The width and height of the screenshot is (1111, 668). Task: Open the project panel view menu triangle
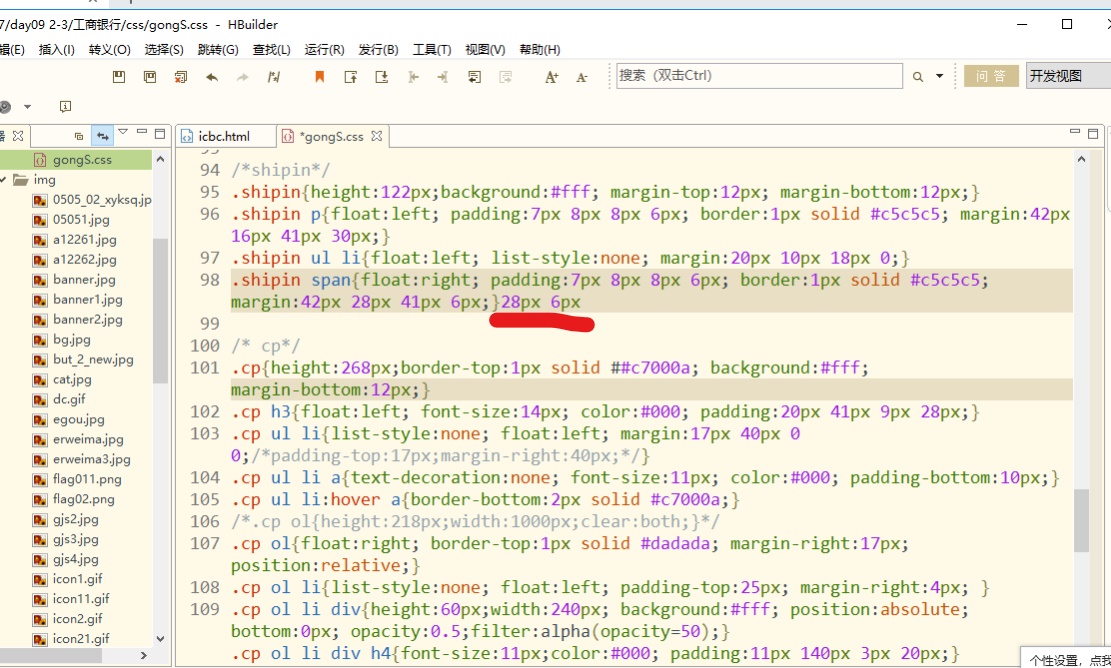(123, 132)
